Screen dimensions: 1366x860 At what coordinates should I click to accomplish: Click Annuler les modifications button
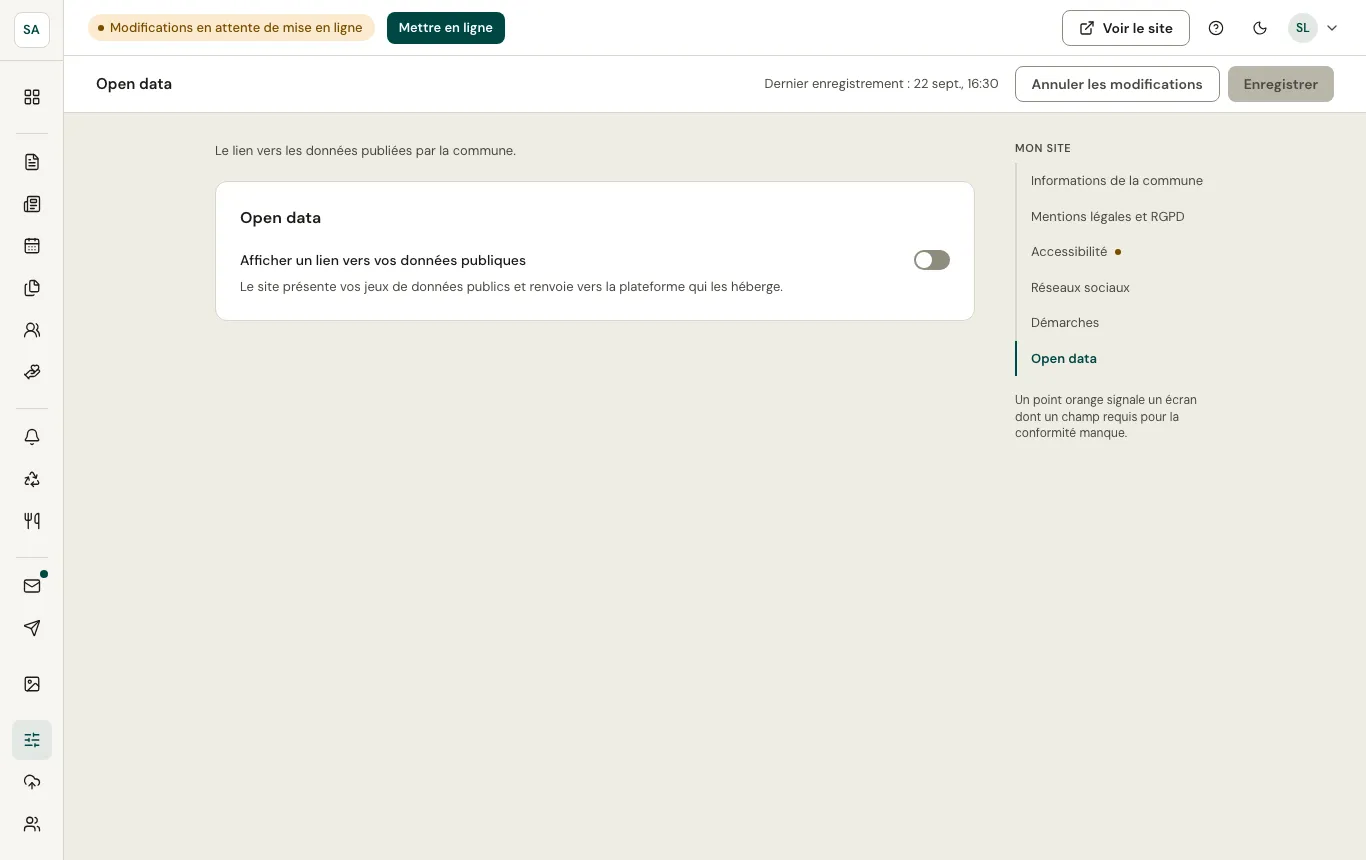1117,84
